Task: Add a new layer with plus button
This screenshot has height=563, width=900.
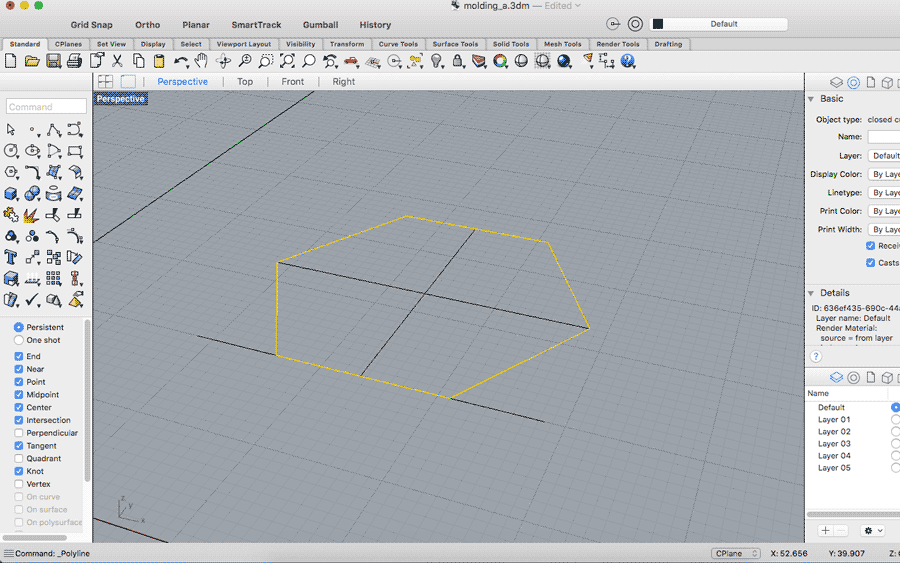Action: [825, 530]
